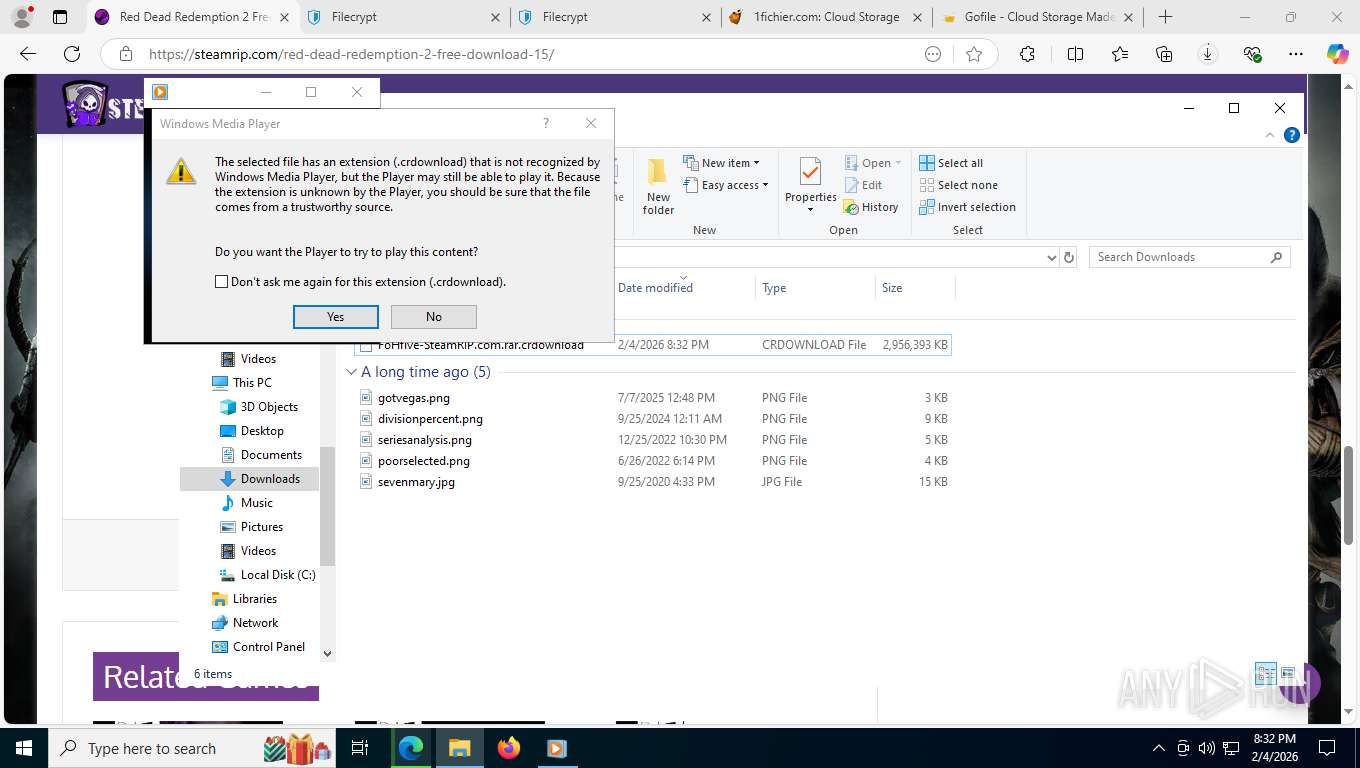Open address bar history dropdown in Explorer
This screenshot has height=768, width=1360.
(x=1051, y=257)
